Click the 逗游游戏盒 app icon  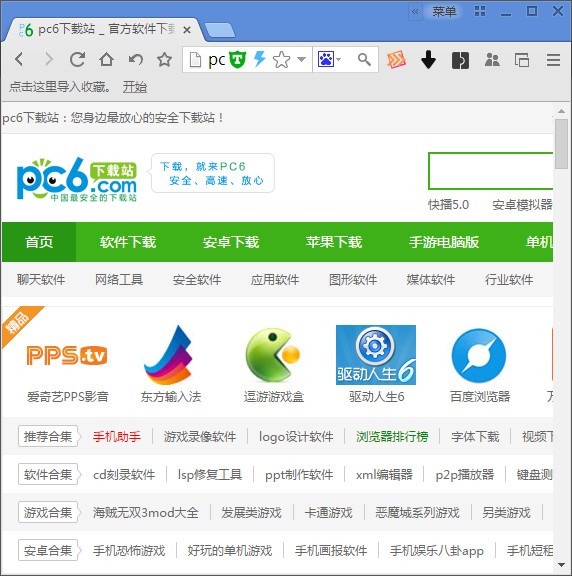pyautogui.click(x=273, y=355)
